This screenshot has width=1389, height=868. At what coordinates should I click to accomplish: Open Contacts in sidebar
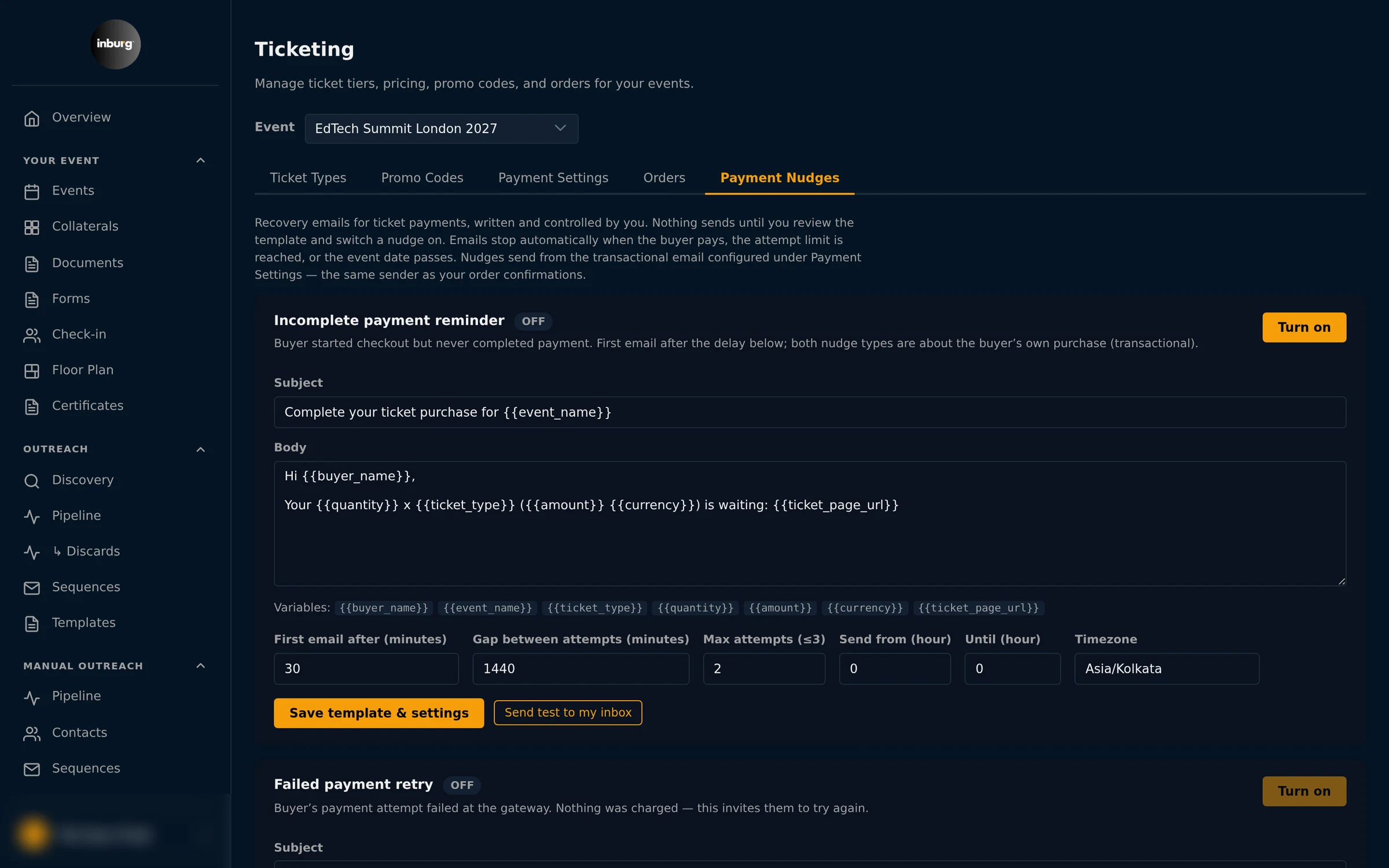point(80,732)
